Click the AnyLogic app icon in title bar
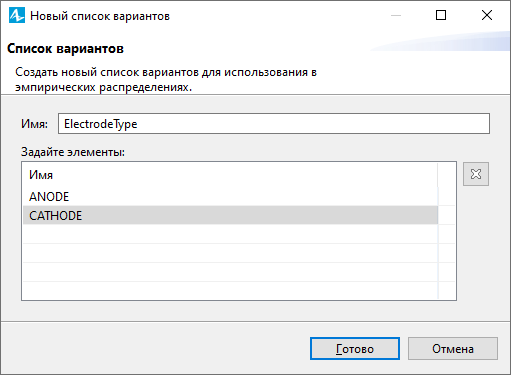 coord(17,16)
